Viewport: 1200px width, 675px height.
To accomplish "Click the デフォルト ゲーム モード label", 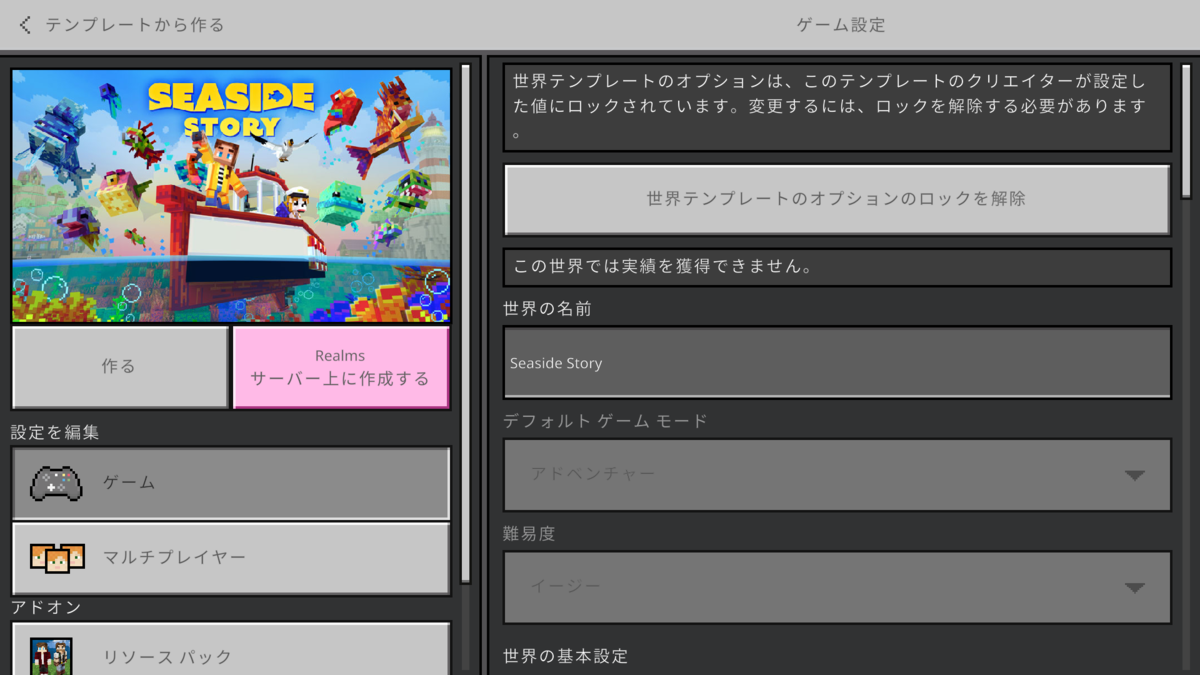I will 605,421.
